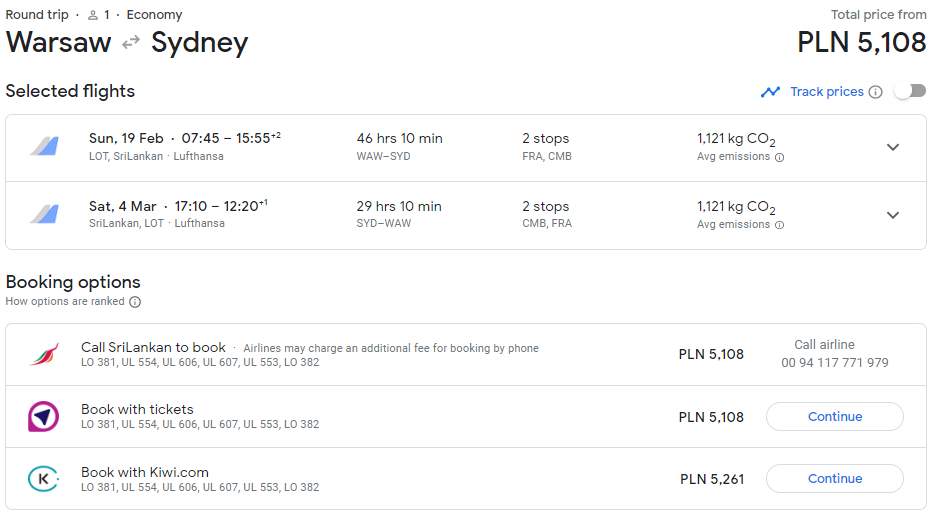The image size is (934, 517).
Task: Continue booking with tickets for PLN 5,108
Action: coord(835,416)
